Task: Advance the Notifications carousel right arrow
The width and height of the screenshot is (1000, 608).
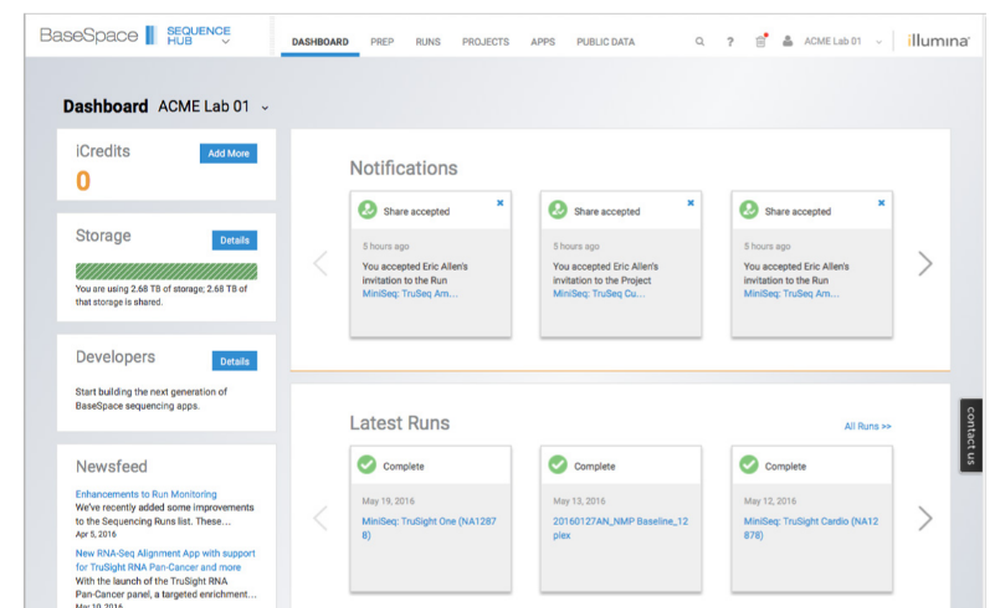Action: click(x=925, y=263)
